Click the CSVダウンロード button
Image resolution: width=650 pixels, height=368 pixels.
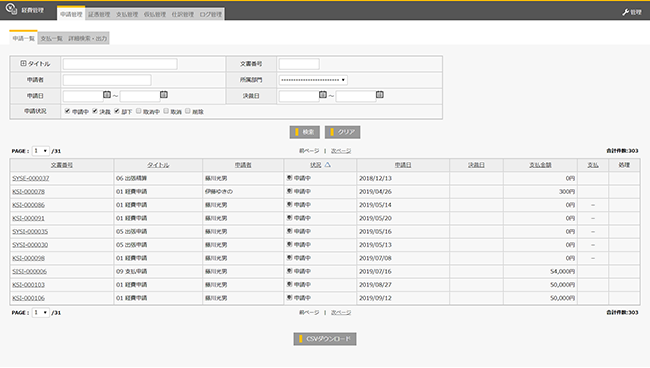[325, 339]
